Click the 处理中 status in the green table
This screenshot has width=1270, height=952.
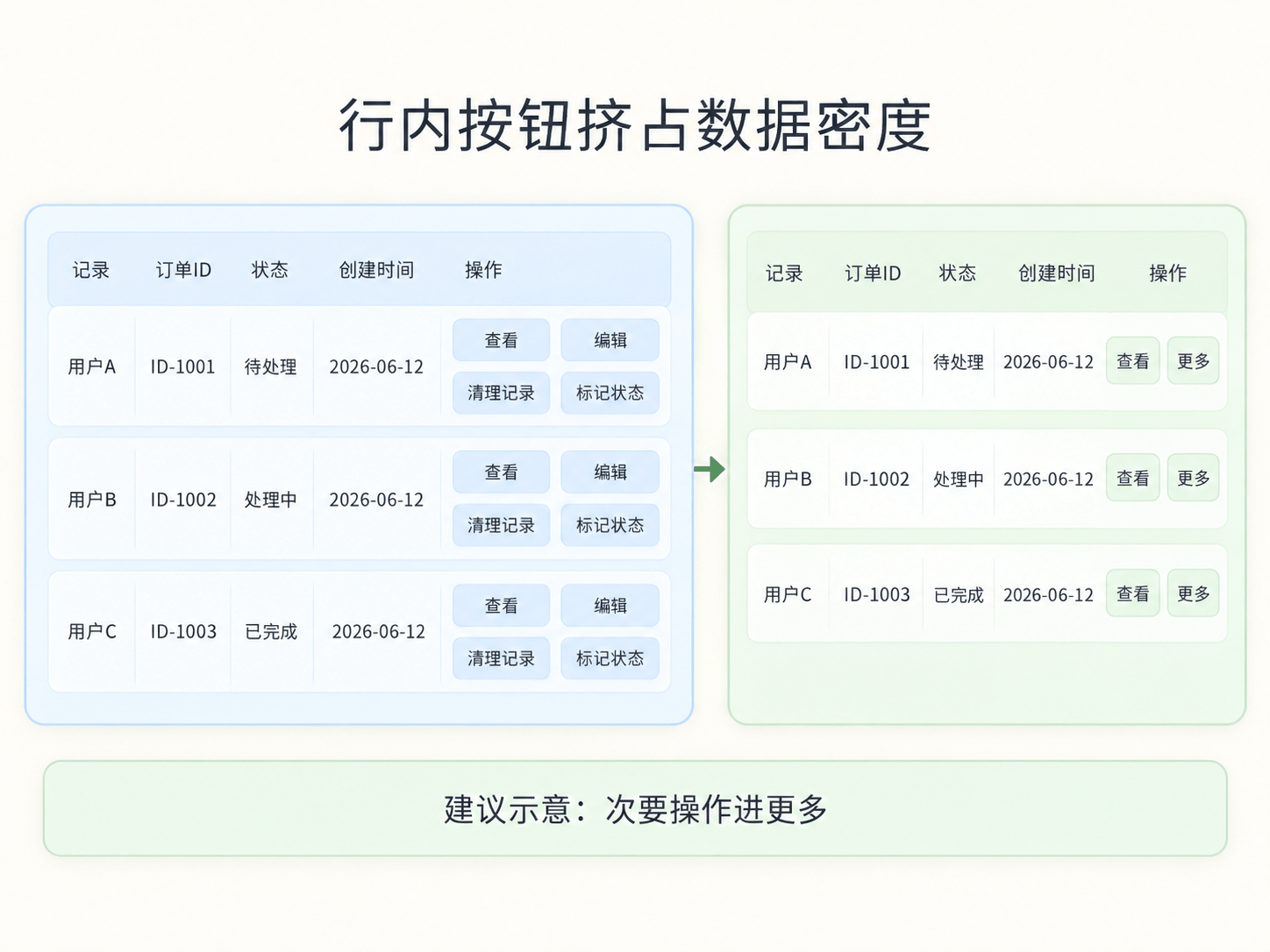(x=959, y=479)
